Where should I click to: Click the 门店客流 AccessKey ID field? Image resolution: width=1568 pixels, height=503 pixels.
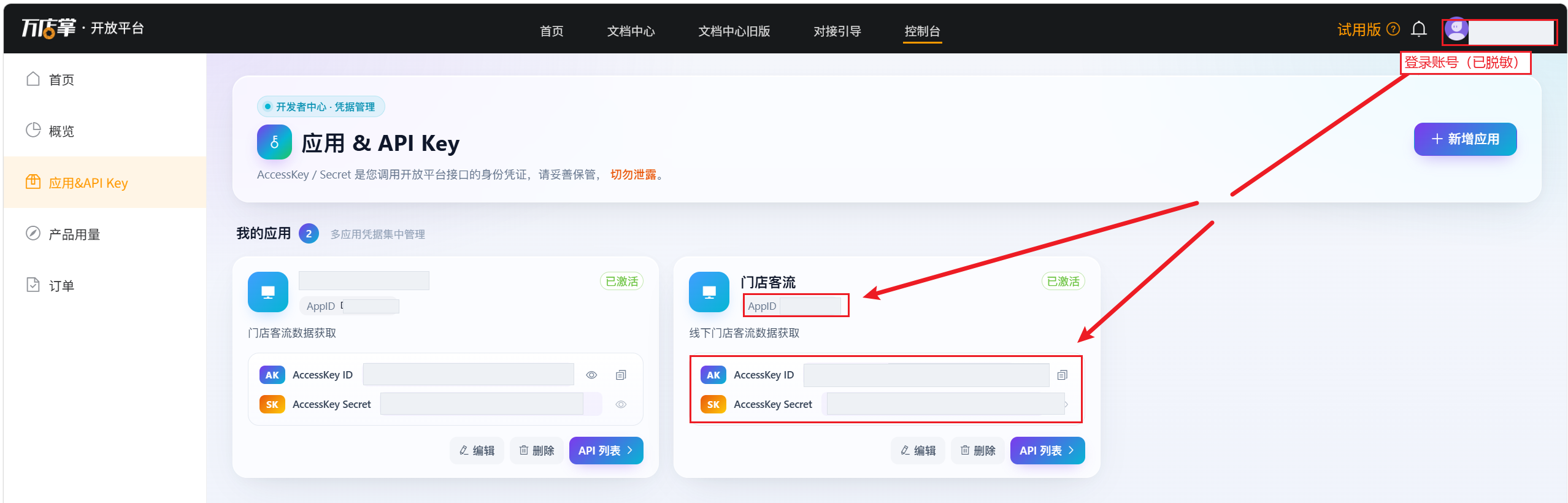[x=926, y=375]
